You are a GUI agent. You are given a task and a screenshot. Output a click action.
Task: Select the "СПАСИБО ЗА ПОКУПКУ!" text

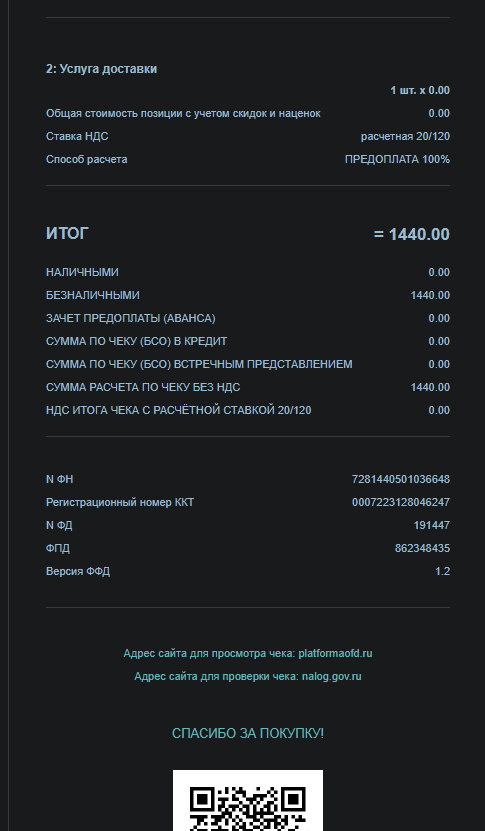248,733
